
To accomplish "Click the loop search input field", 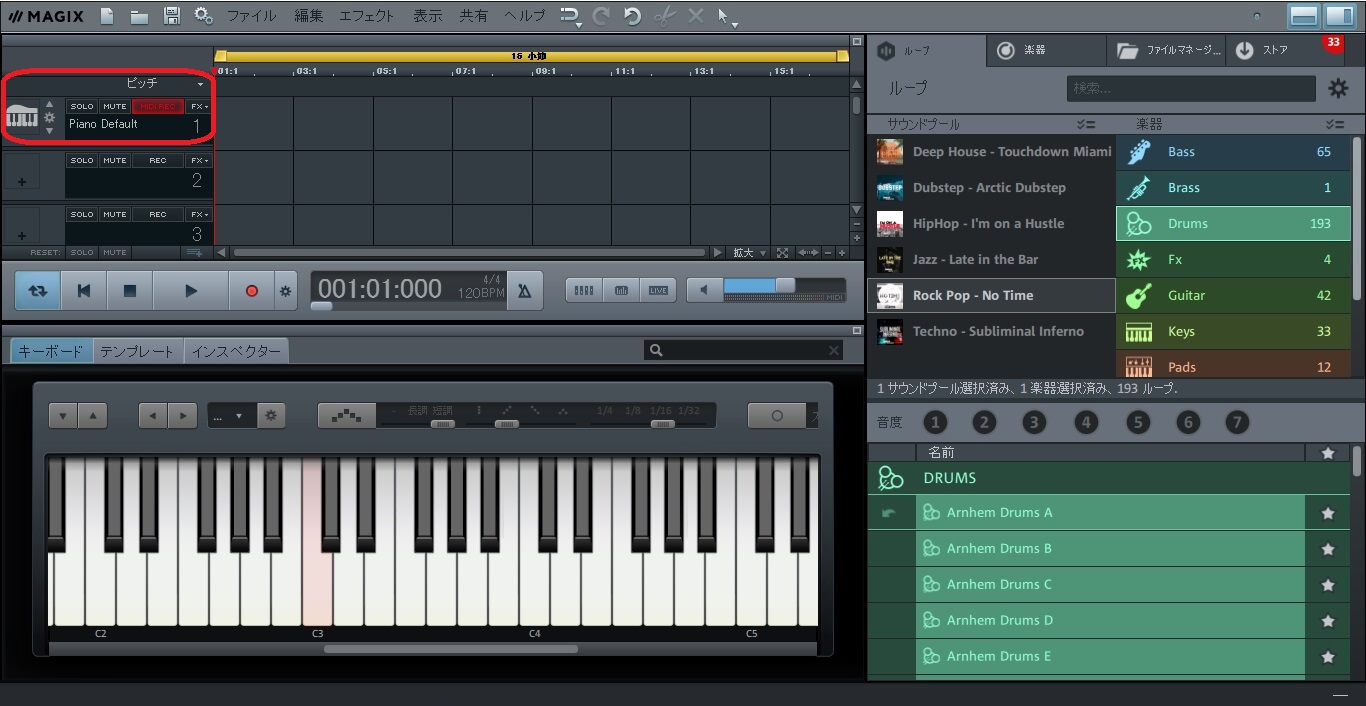I will pyautogui.click(x=1190, y=88).
